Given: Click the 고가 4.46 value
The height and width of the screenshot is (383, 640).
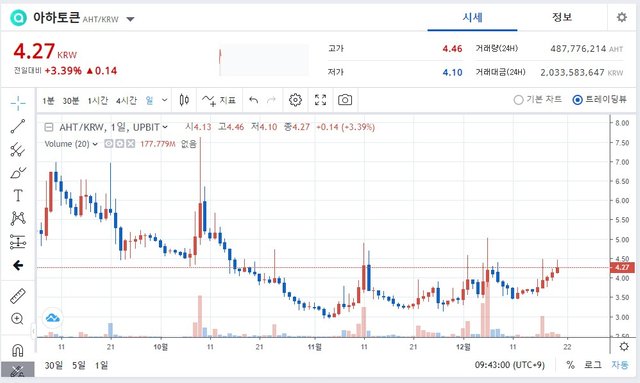Looking at the screenshot, I should (x=452, y=49).
